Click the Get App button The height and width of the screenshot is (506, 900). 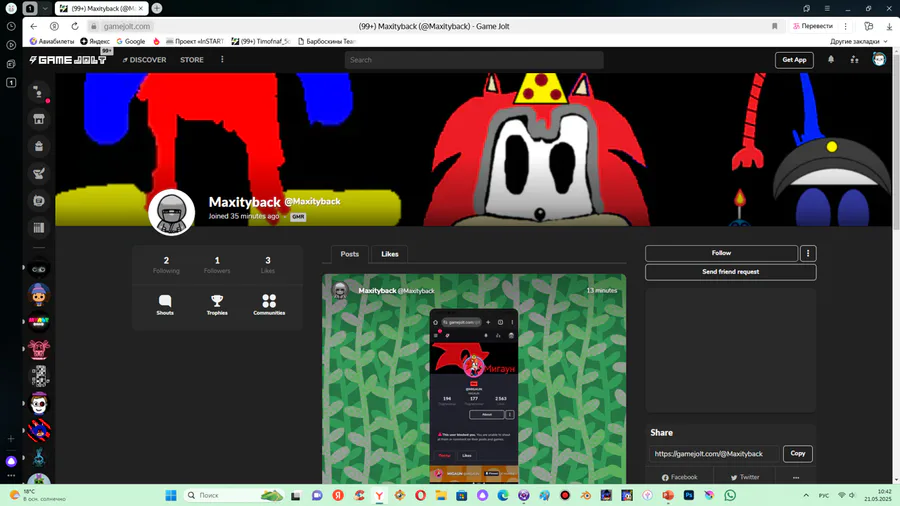(794, 60)
